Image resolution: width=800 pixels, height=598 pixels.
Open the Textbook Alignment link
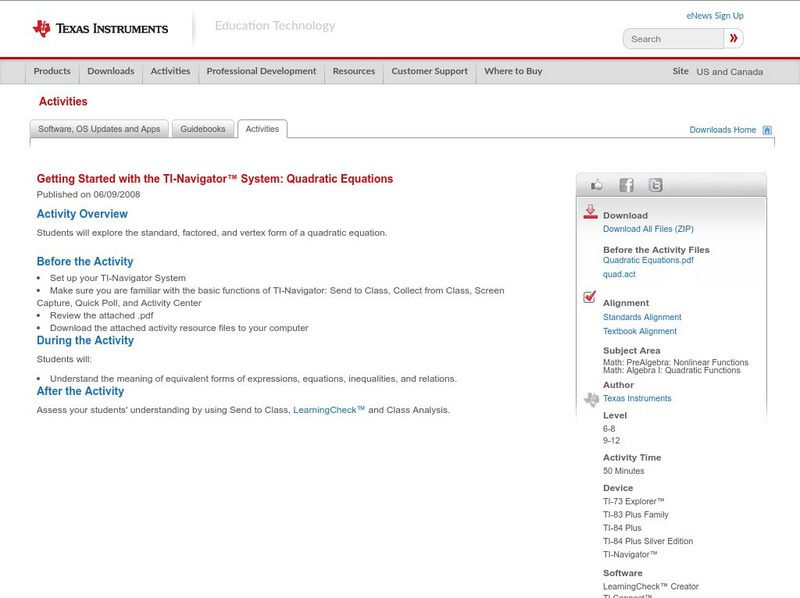pos(640,331)
